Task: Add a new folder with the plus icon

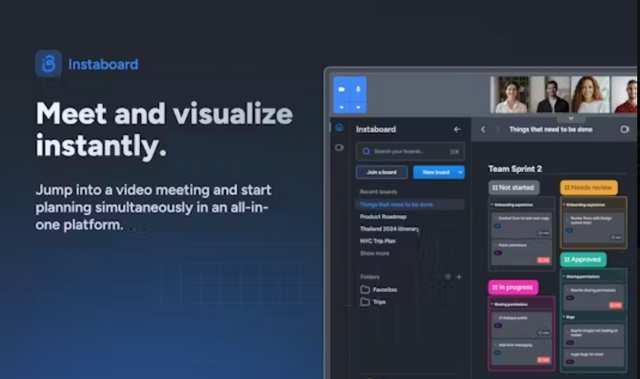Action: pos(459,277)
